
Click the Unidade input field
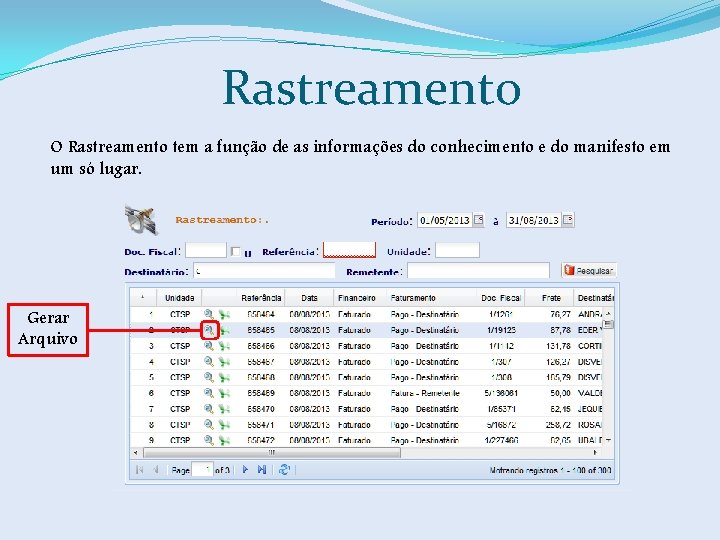[x=457, y=251]
